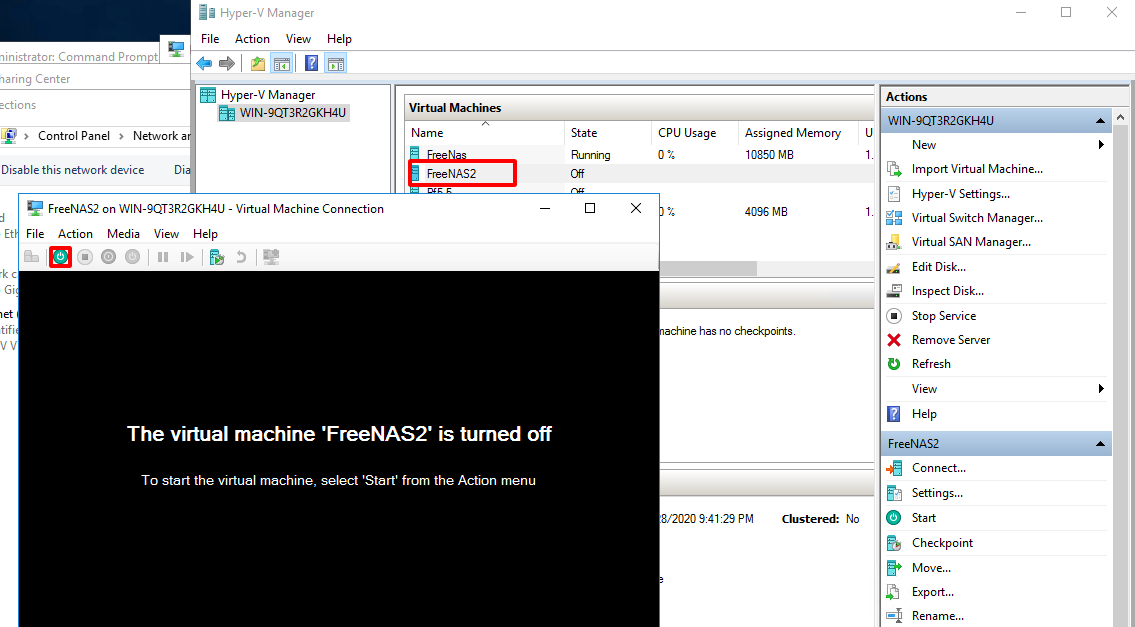Select WIN-9QT3R2GKH4U server in the tree
Screen dimensions: 1135x627
[x=292, y=113]
